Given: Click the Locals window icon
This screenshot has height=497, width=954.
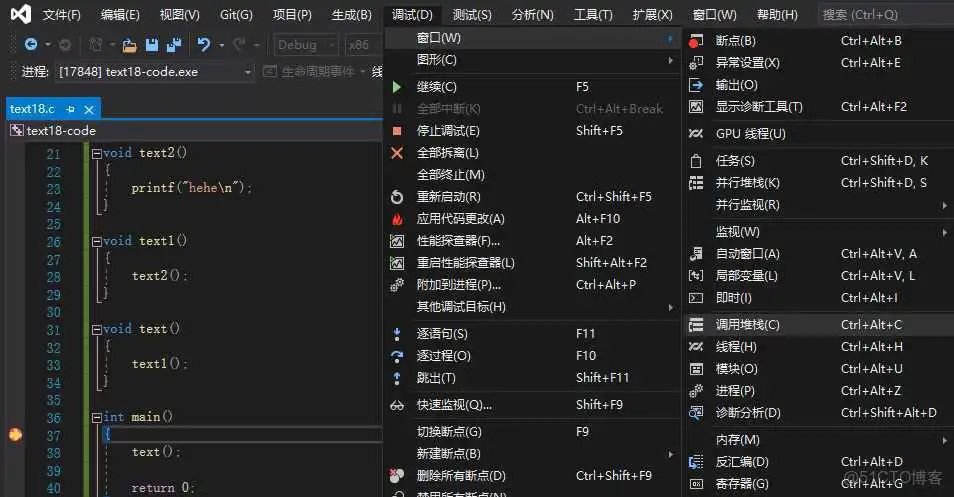Looking at the screenshot, I should pyautogui.click(x=695, y=276).
